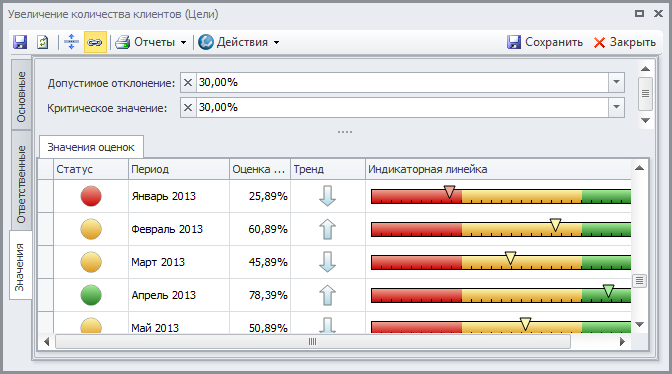Screen dimensions: 672x374
Task: Click the upper panel scroll up arrow
Action: pyautogui.click(x=645, y=69)
